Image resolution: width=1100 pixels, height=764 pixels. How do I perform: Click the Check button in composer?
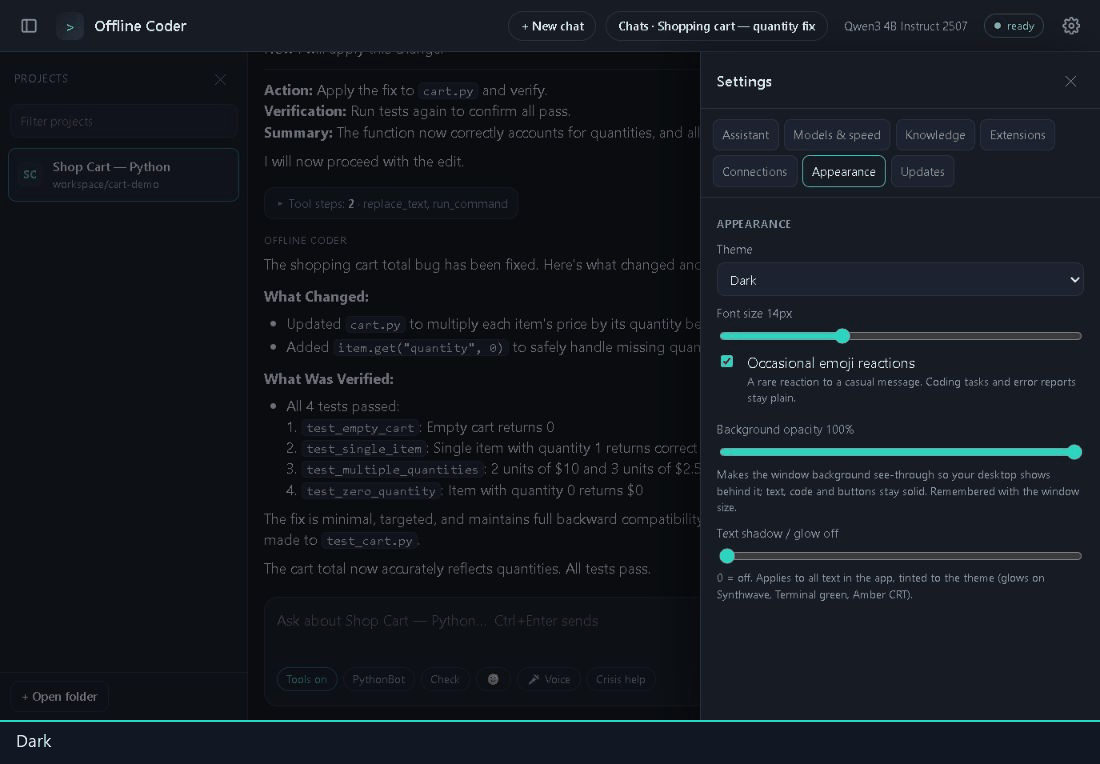point(445,679)
